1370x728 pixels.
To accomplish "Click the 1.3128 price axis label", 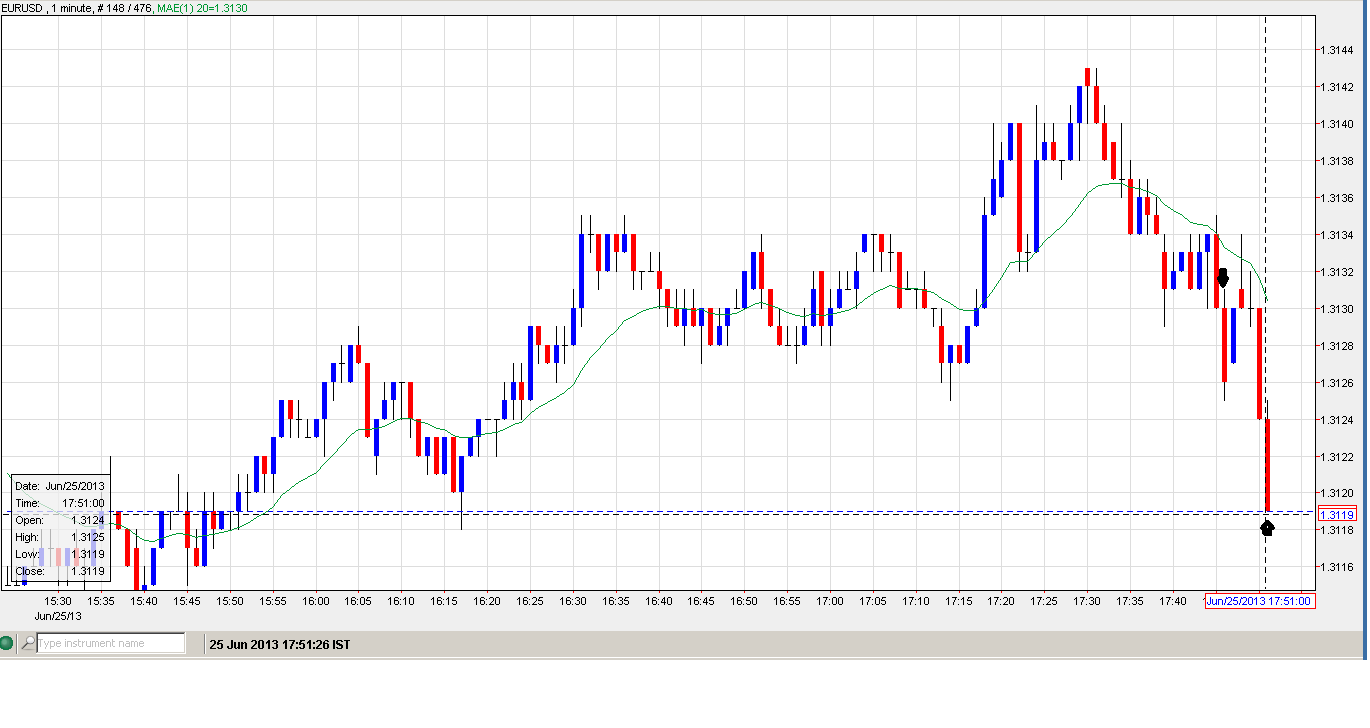I will 1337,346.
